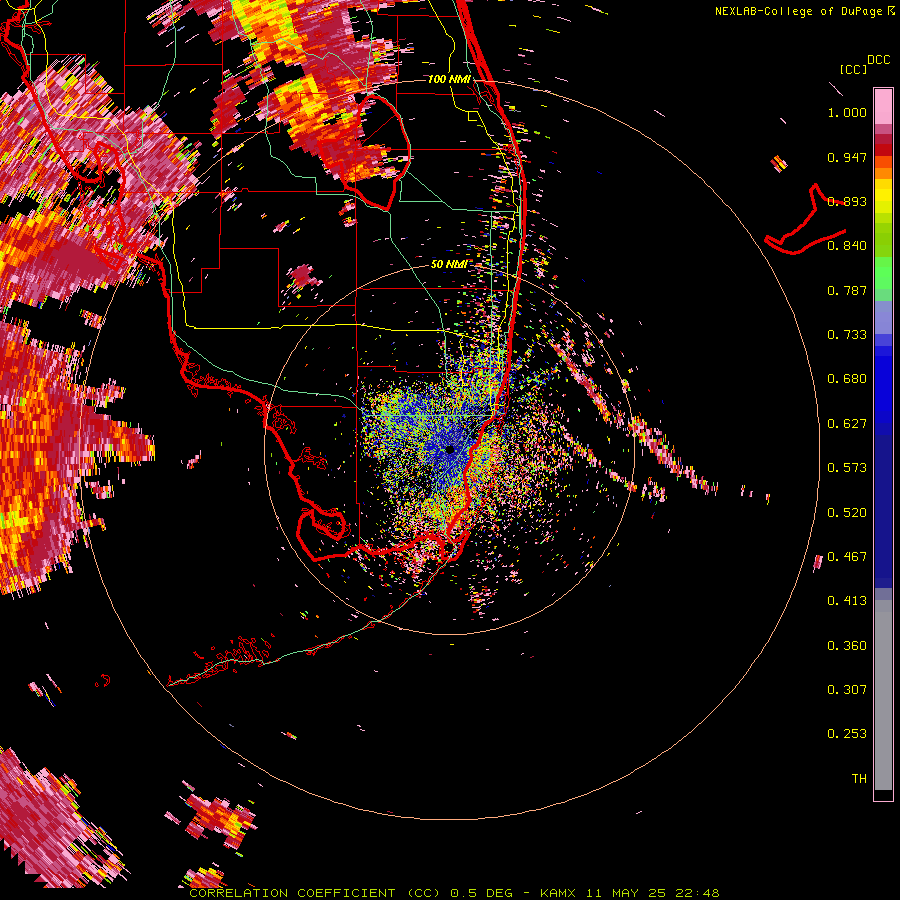Viewport: 900px width, 900px height.
Task: Select the 0.467 scale value
Action: [847, 557]
